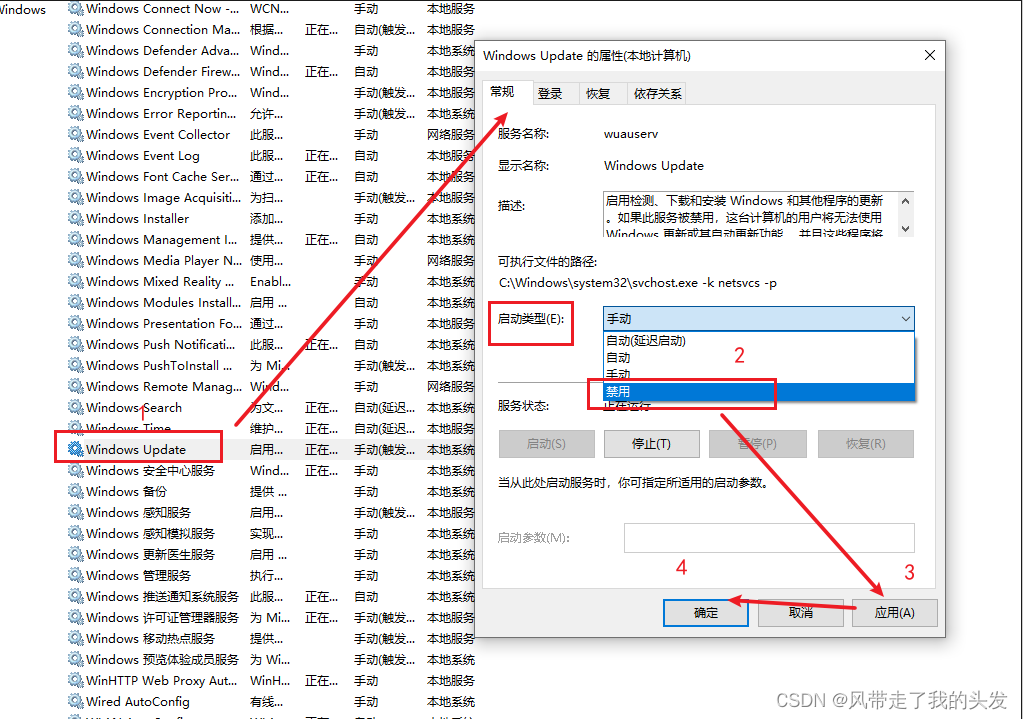
Task: Click gear icon beside Windows Push Notifications
Action: coord(76,344)
